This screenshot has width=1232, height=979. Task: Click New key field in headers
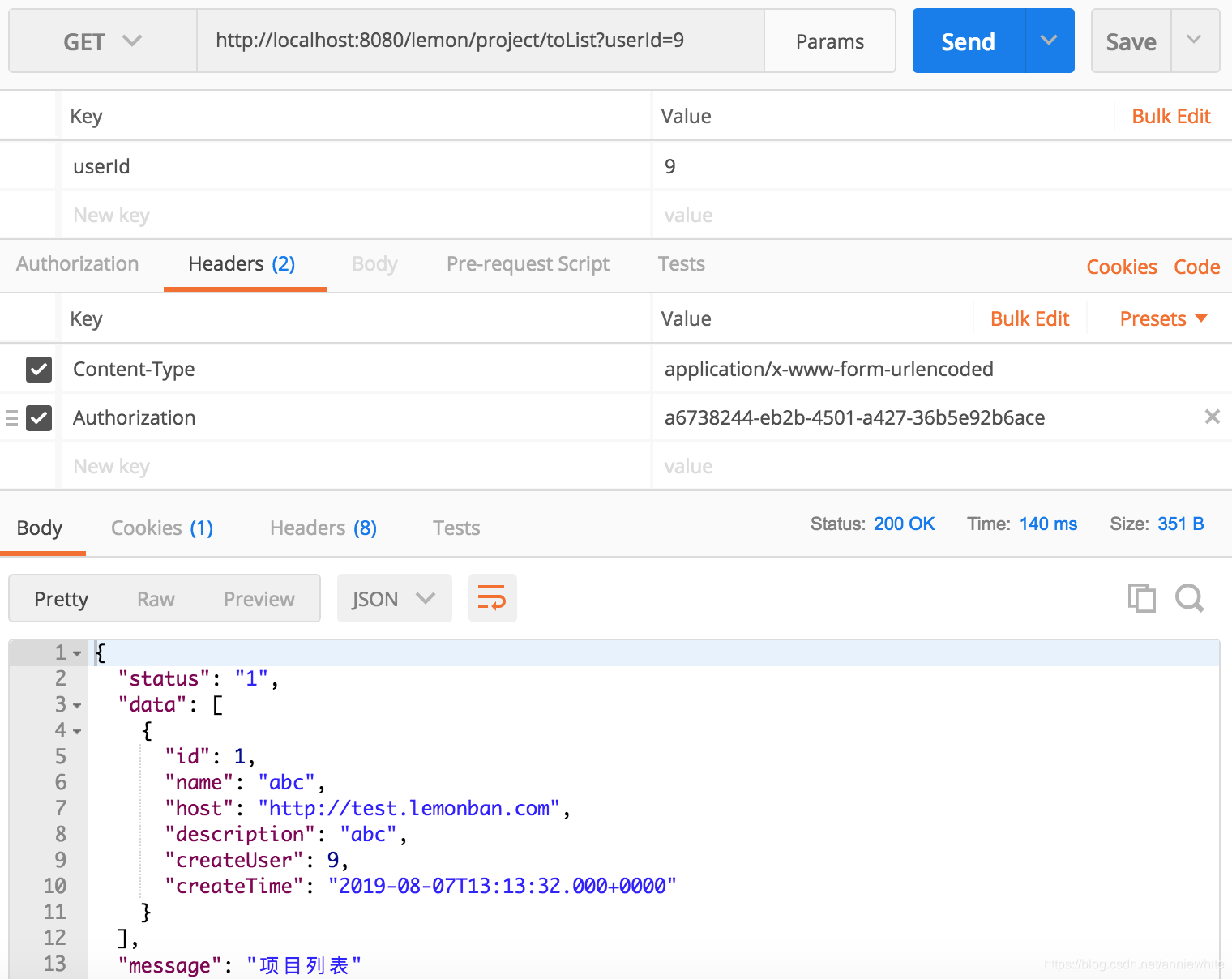pyautogui.click(x=357, y=466)
